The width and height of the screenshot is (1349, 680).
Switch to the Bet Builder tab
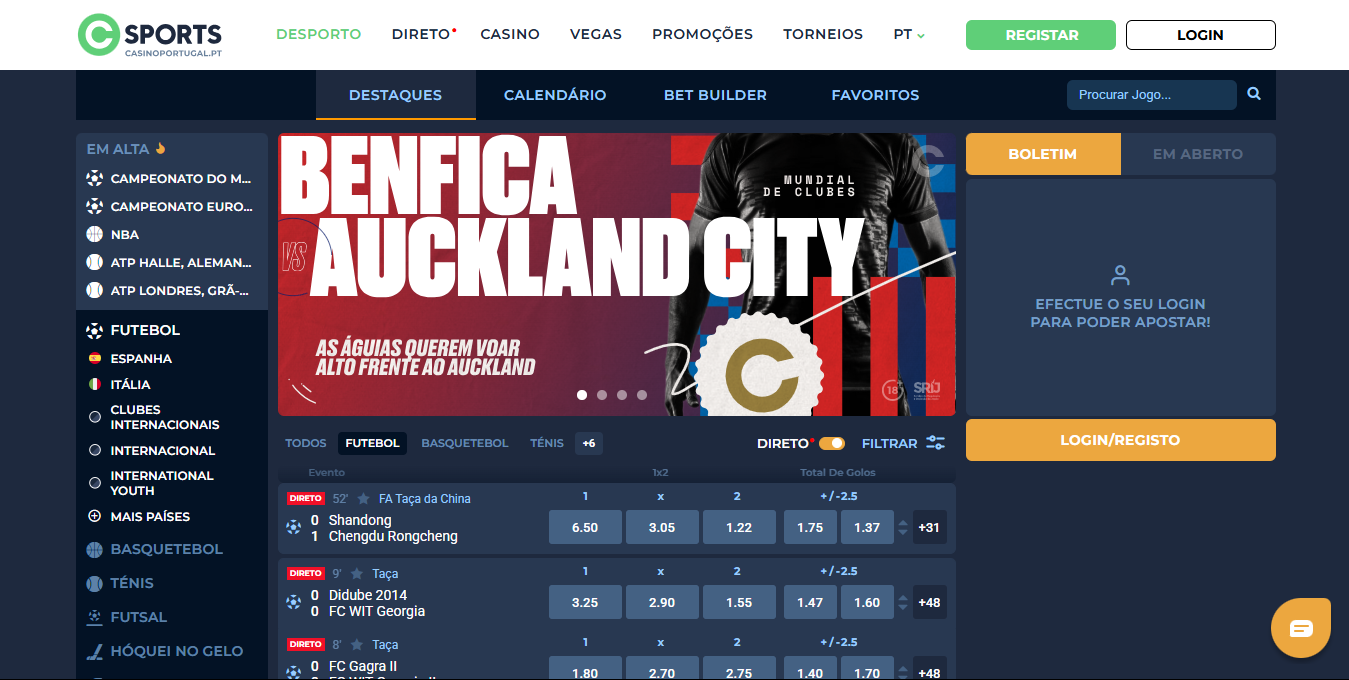click(715, 95)
